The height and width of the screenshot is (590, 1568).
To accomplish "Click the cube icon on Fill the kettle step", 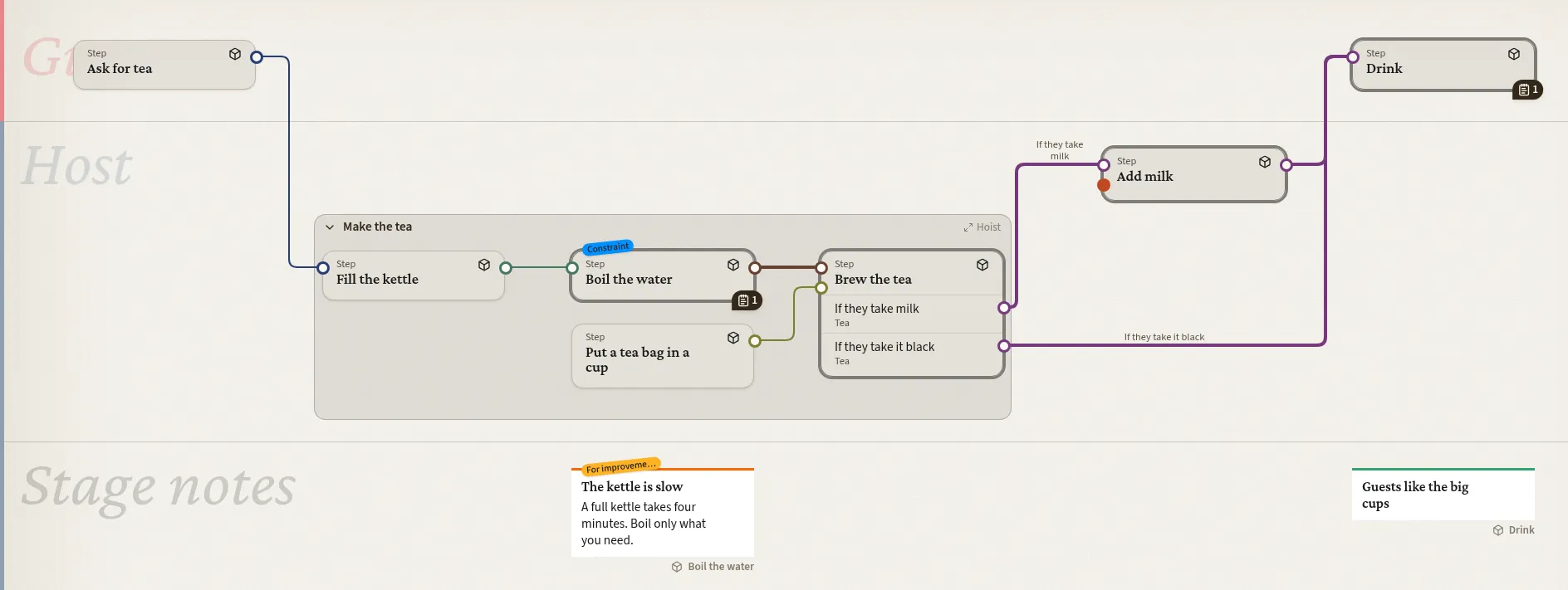I will 484,265.
